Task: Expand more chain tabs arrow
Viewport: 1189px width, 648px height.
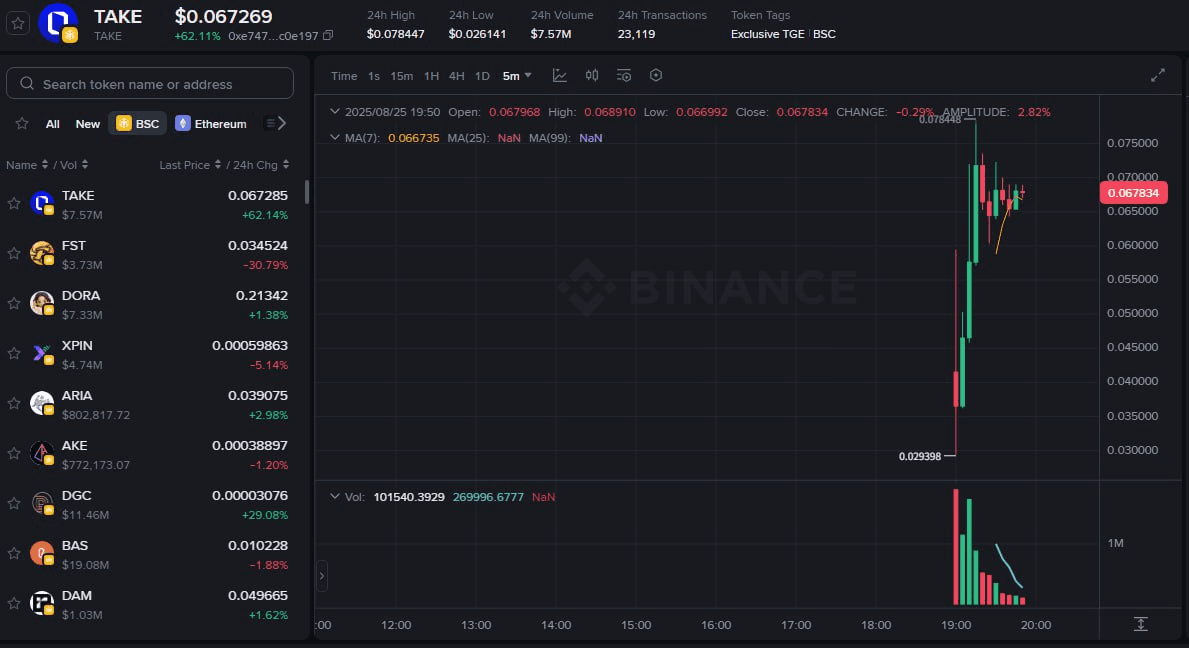Action: [281, 123]
